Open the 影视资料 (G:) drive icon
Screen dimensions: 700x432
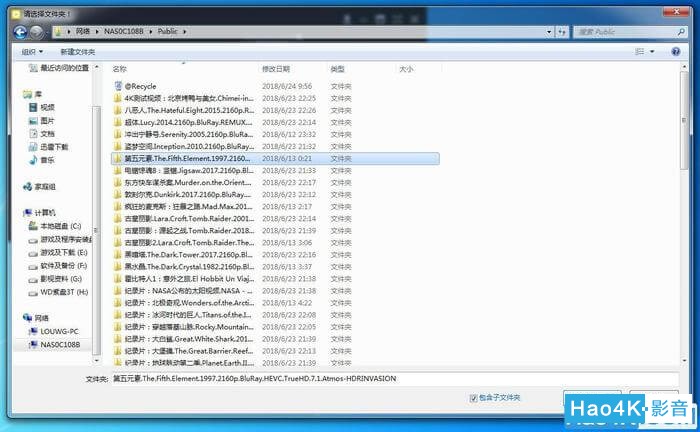(33, 279)
